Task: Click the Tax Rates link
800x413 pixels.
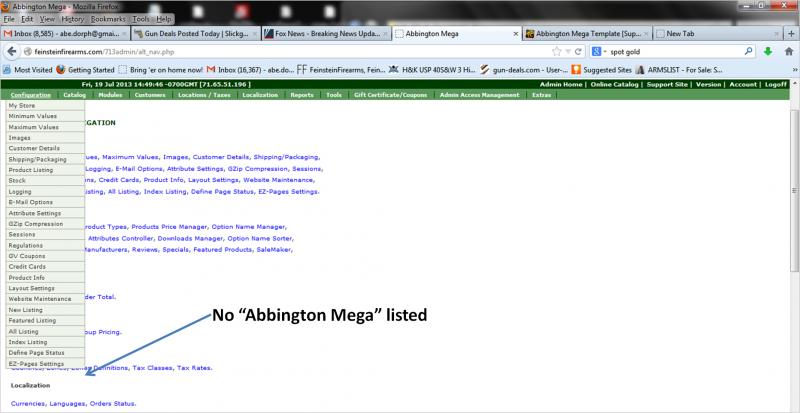Action: 194,368
